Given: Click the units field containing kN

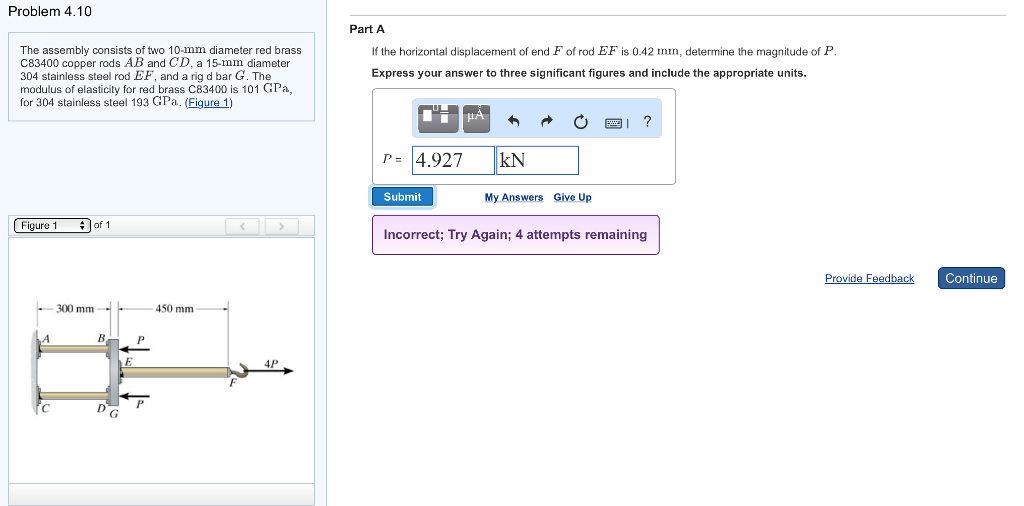Looking at the screenshot, I should tap(537, 160).
